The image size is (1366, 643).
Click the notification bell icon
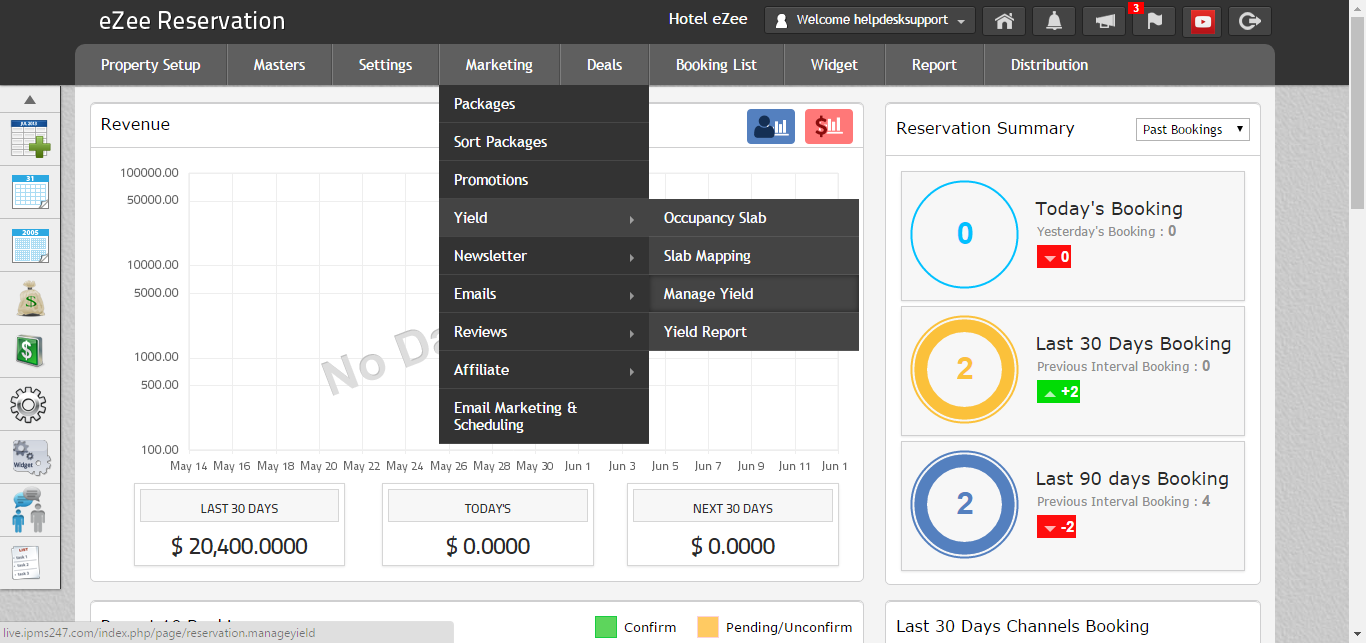click(1054, 20)
